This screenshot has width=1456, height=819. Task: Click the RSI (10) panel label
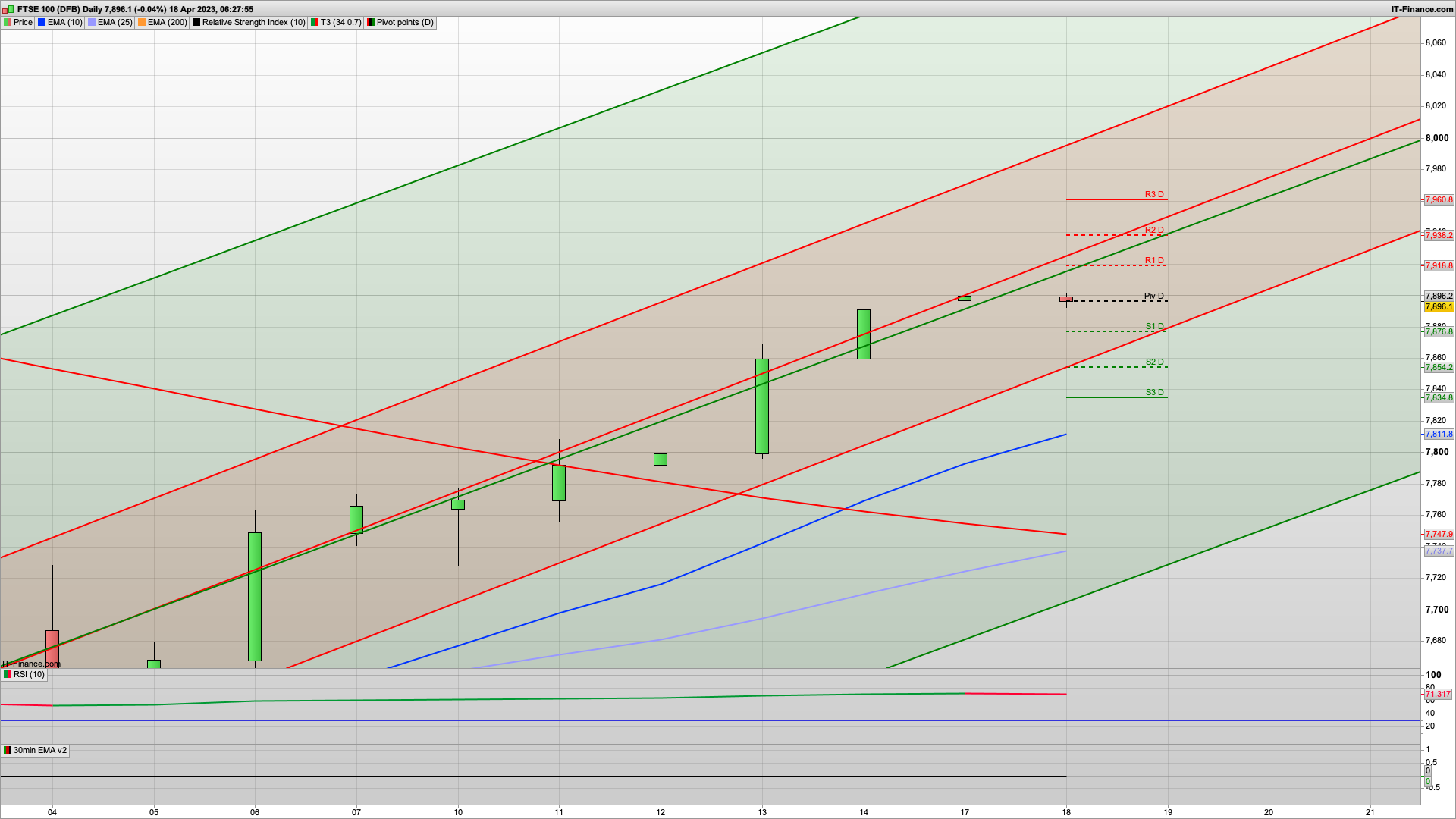29,674
